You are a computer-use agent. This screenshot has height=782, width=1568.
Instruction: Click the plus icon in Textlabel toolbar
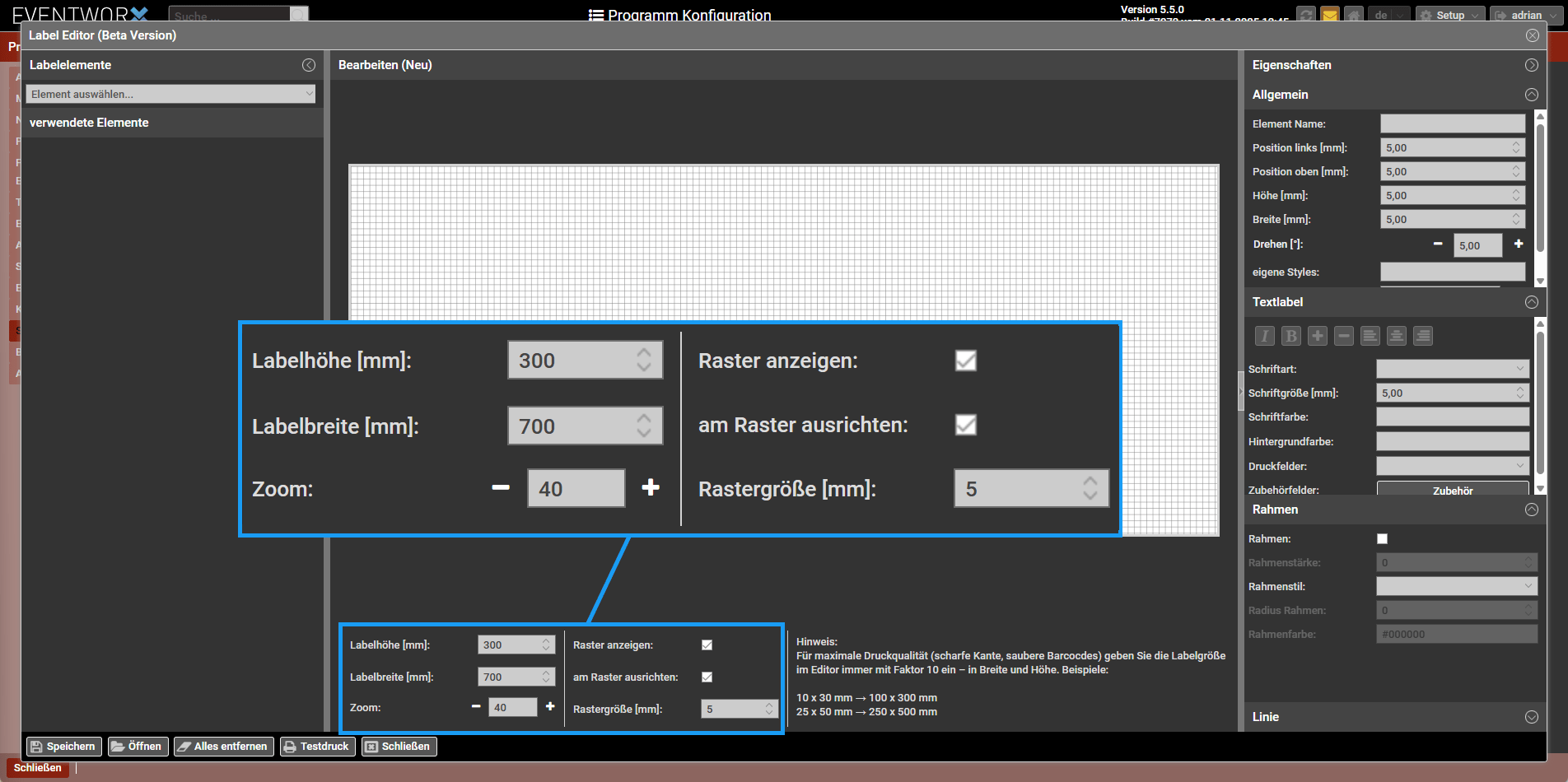tap(1318, 336)
